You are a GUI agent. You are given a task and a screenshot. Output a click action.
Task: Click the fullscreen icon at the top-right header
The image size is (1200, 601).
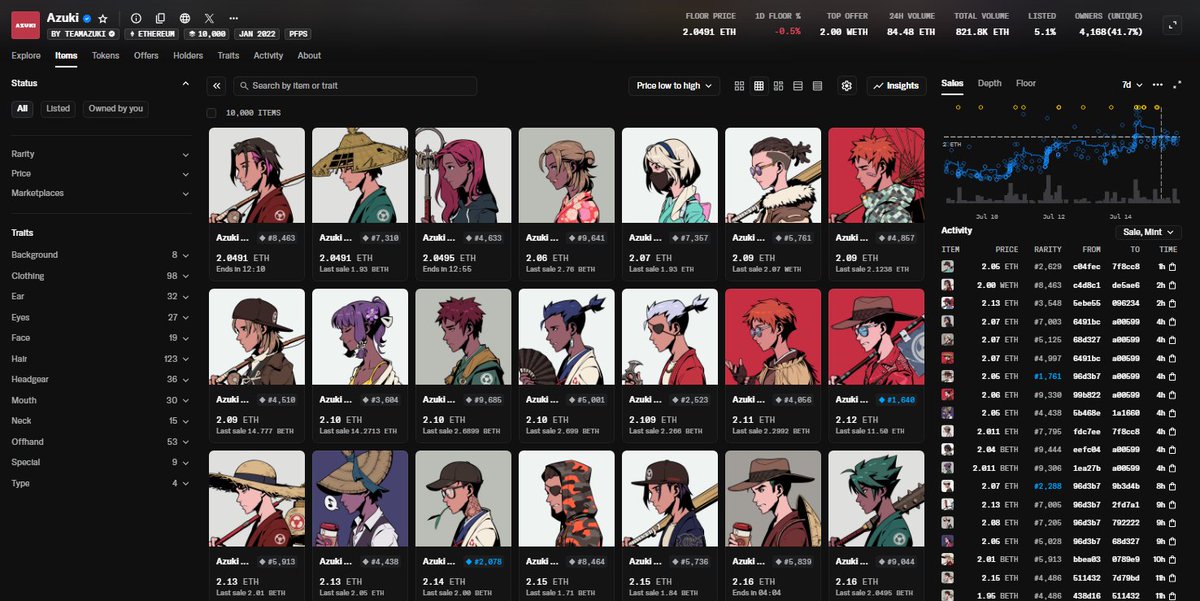coord(1172,25)
